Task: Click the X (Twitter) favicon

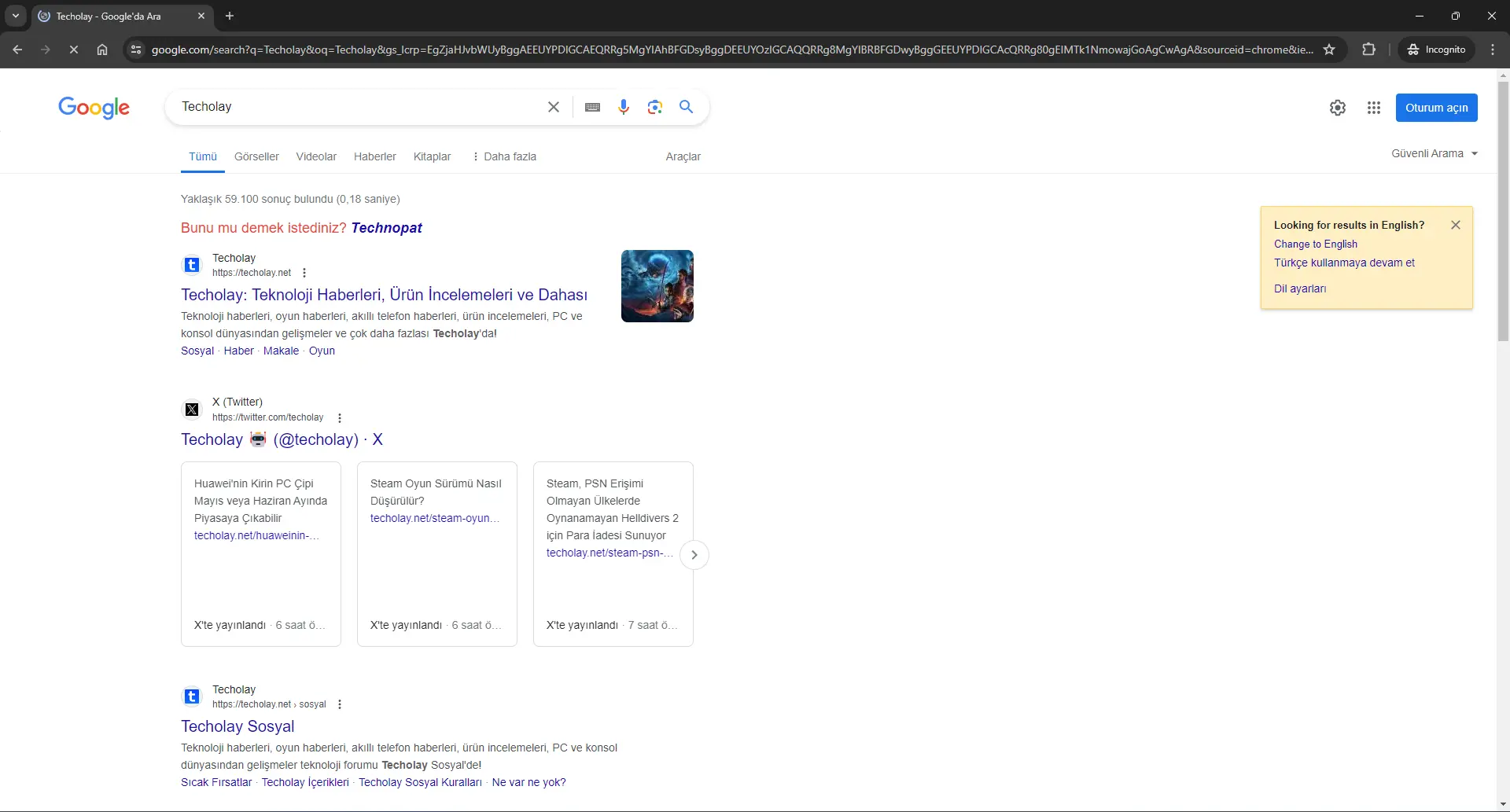Action: tap(192, 410)
